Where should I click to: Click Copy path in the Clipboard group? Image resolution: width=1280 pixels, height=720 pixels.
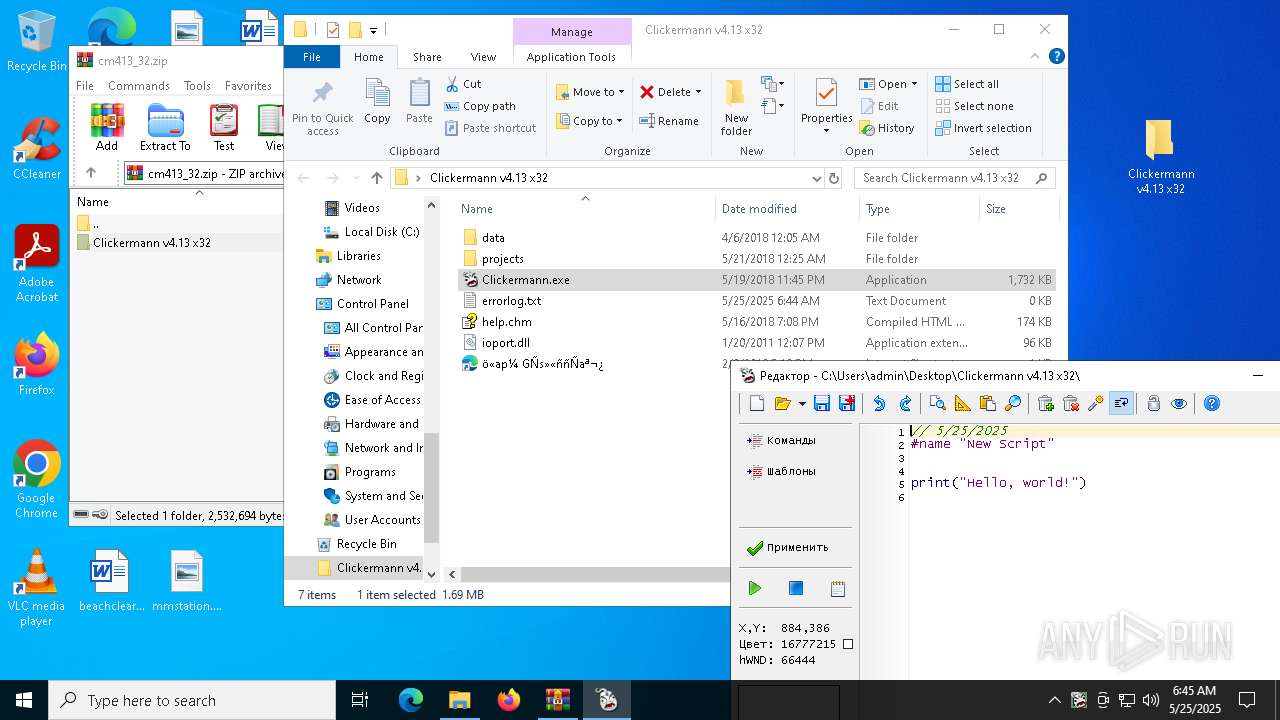pyautogui.click(x=480, y=106)
